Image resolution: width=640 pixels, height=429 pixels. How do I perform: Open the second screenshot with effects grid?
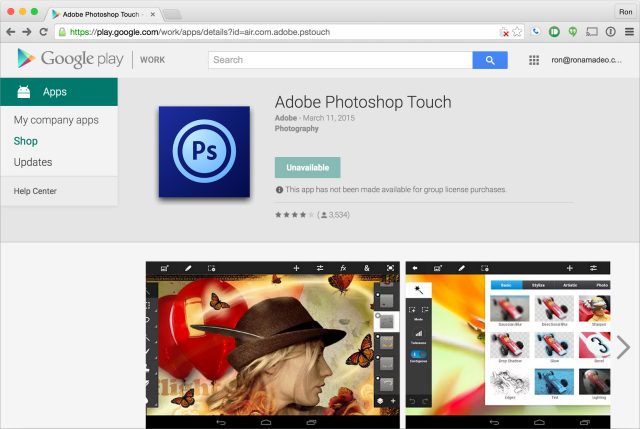(x=508, y=345)
